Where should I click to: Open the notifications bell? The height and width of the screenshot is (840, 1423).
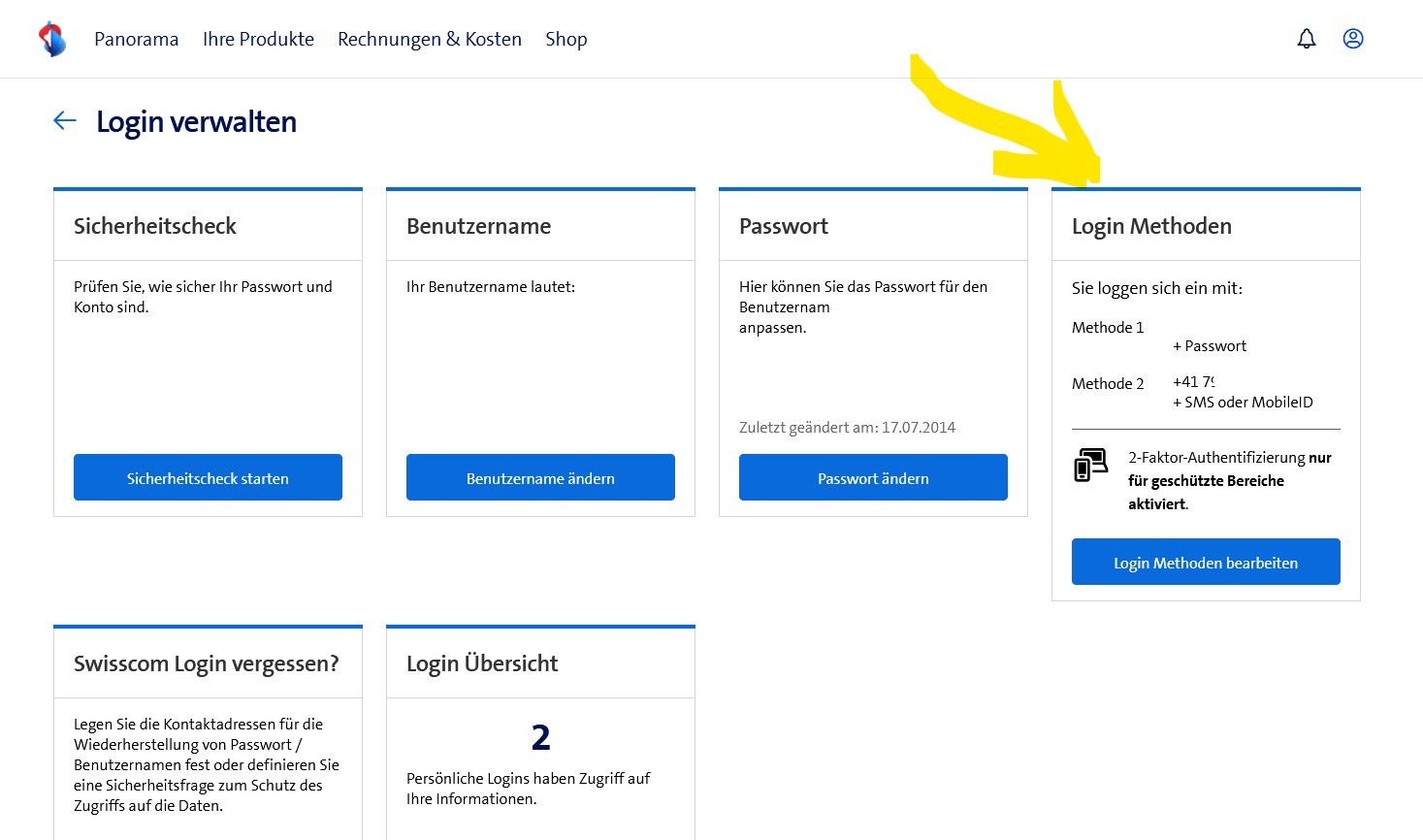click(x=1307, y=39)
